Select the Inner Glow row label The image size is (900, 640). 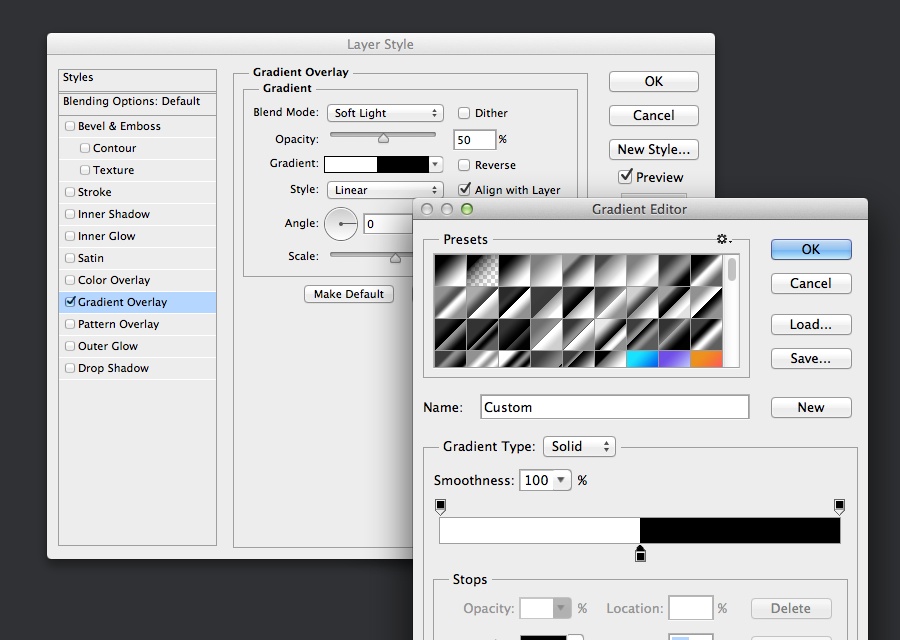point(107,236)
